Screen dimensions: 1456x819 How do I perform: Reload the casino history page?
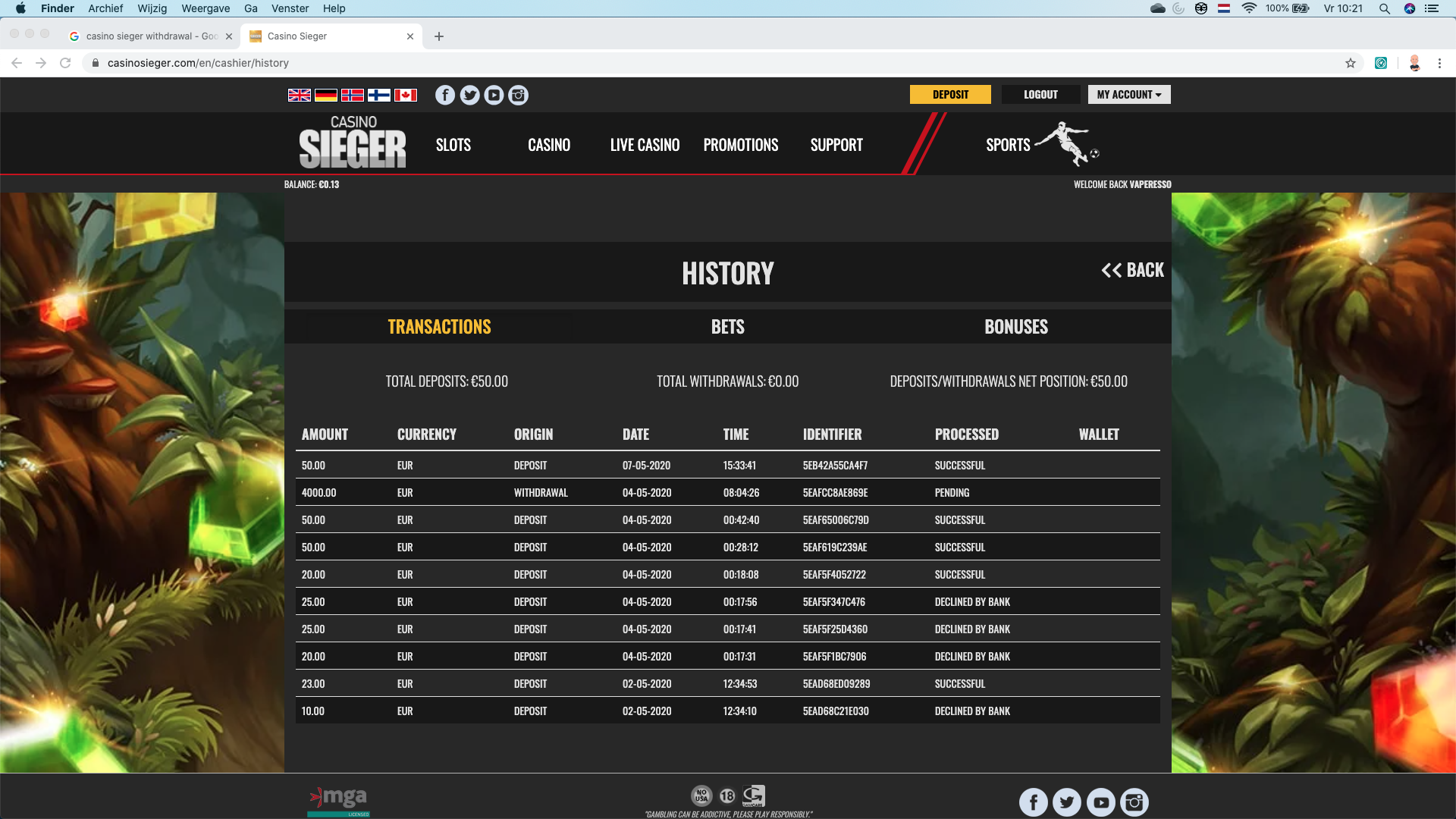[65, 63]
